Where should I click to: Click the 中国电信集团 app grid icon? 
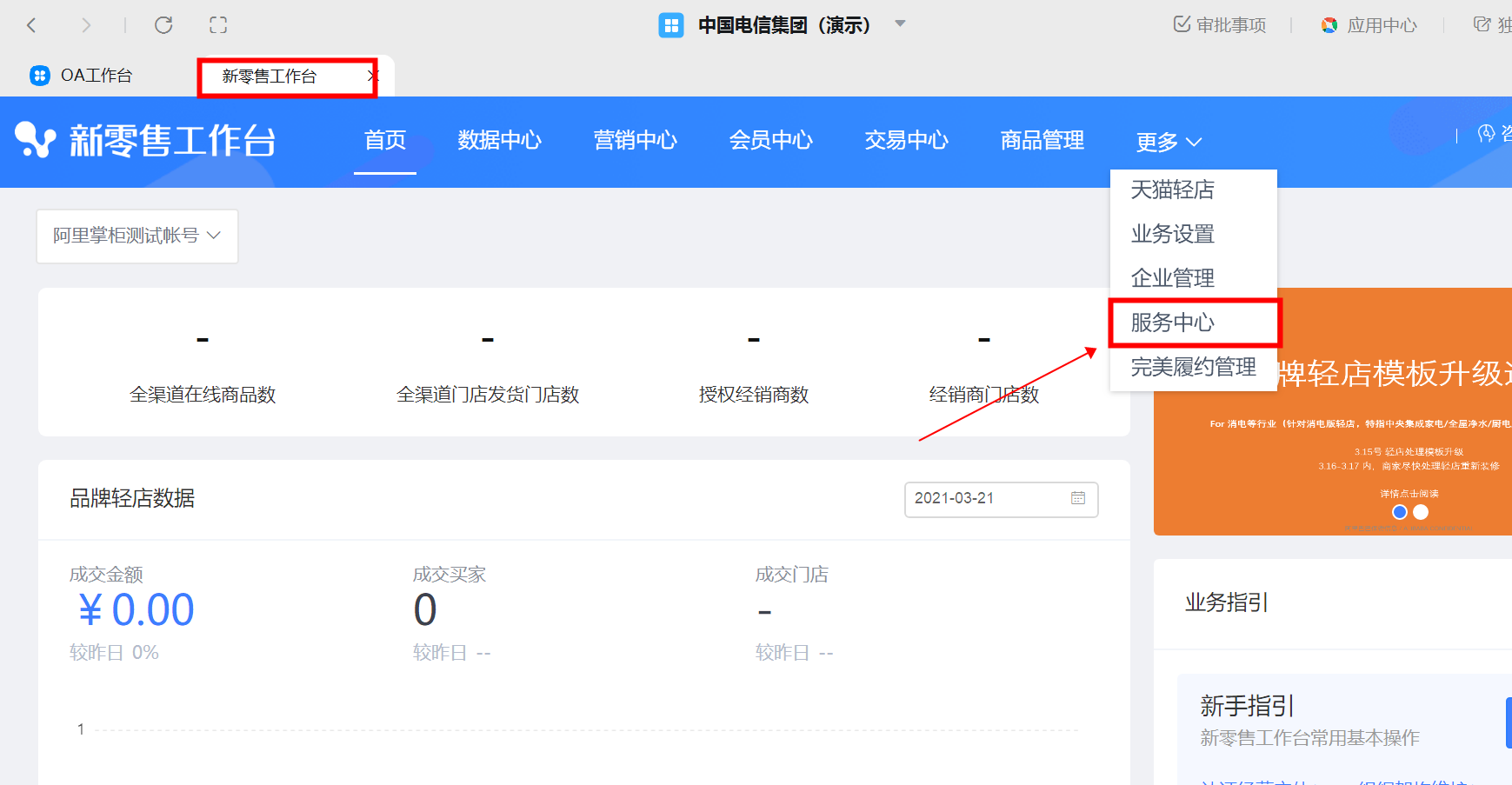(x=670, y=25)
